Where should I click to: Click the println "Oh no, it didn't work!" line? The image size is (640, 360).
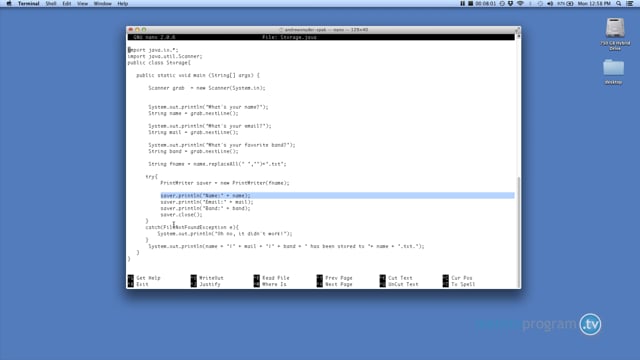225,233
